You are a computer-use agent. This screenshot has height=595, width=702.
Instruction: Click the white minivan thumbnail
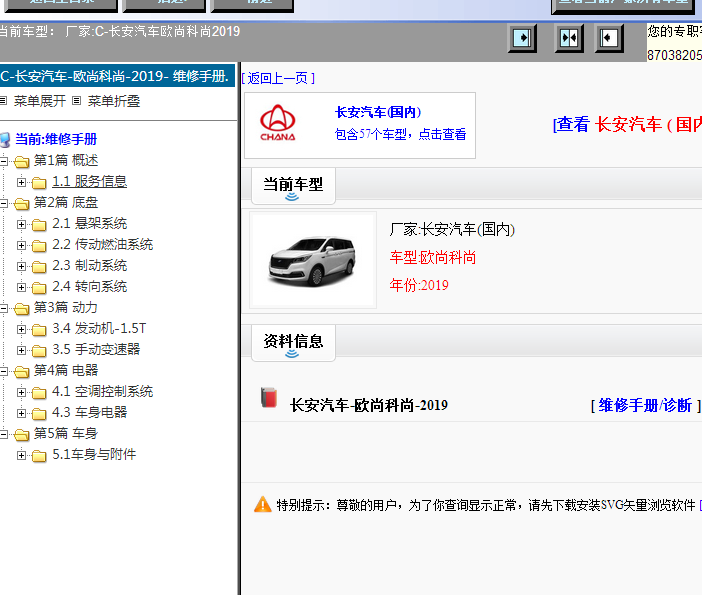point(313,261)
